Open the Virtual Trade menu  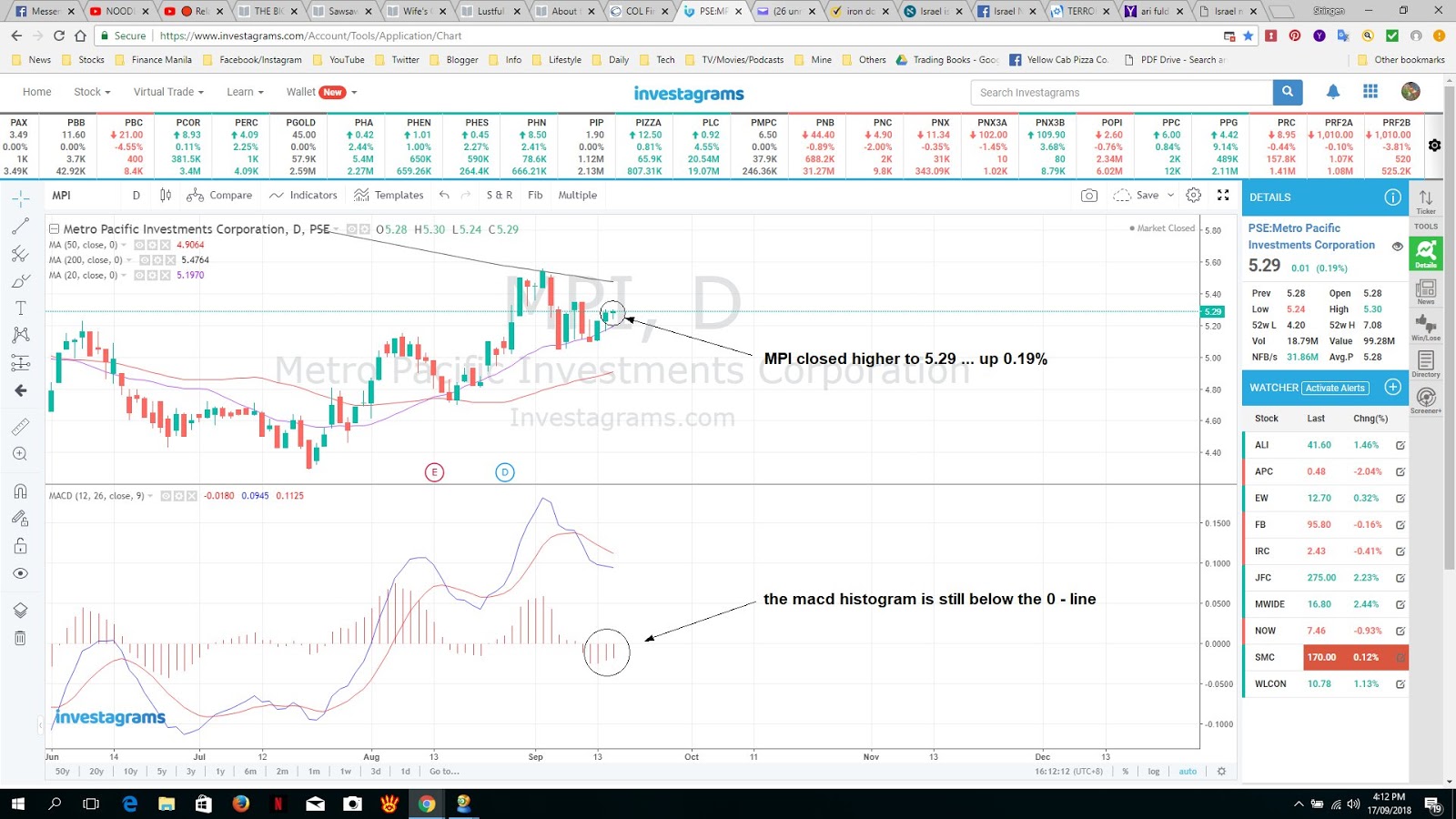pos(168,92)
